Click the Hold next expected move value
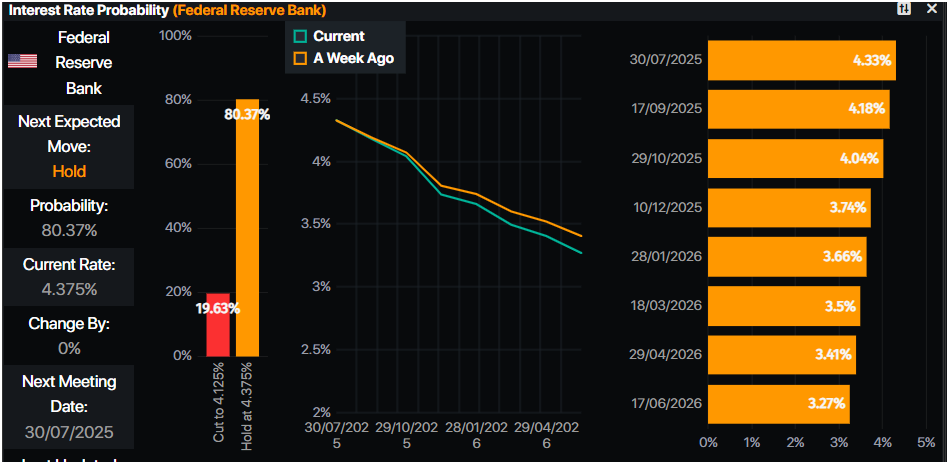This screenshot has width=949, height=464. coord(69,171)
